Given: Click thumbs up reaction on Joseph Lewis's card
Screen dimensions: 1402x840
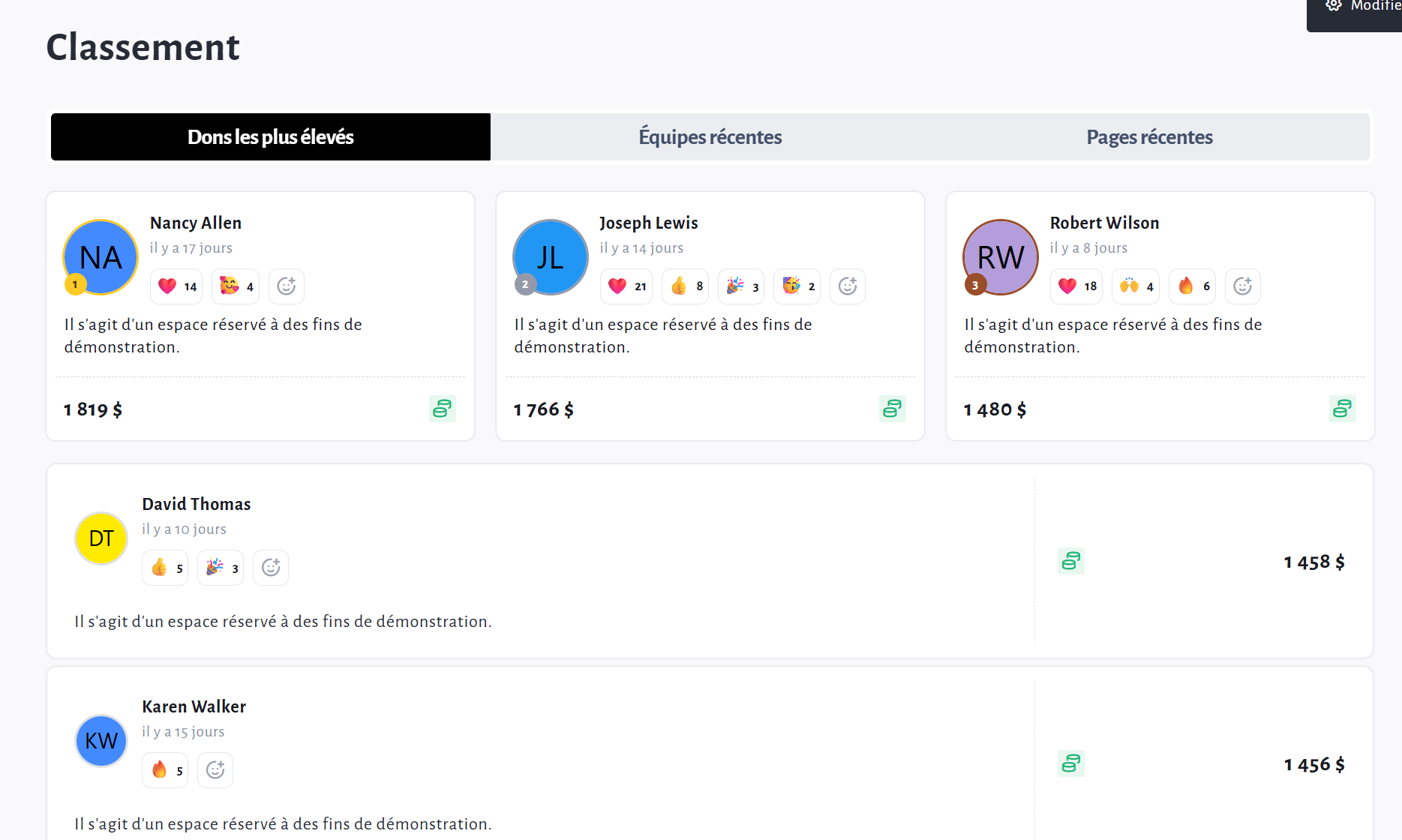Looking at the screenshot, I should tap(686, 286).
